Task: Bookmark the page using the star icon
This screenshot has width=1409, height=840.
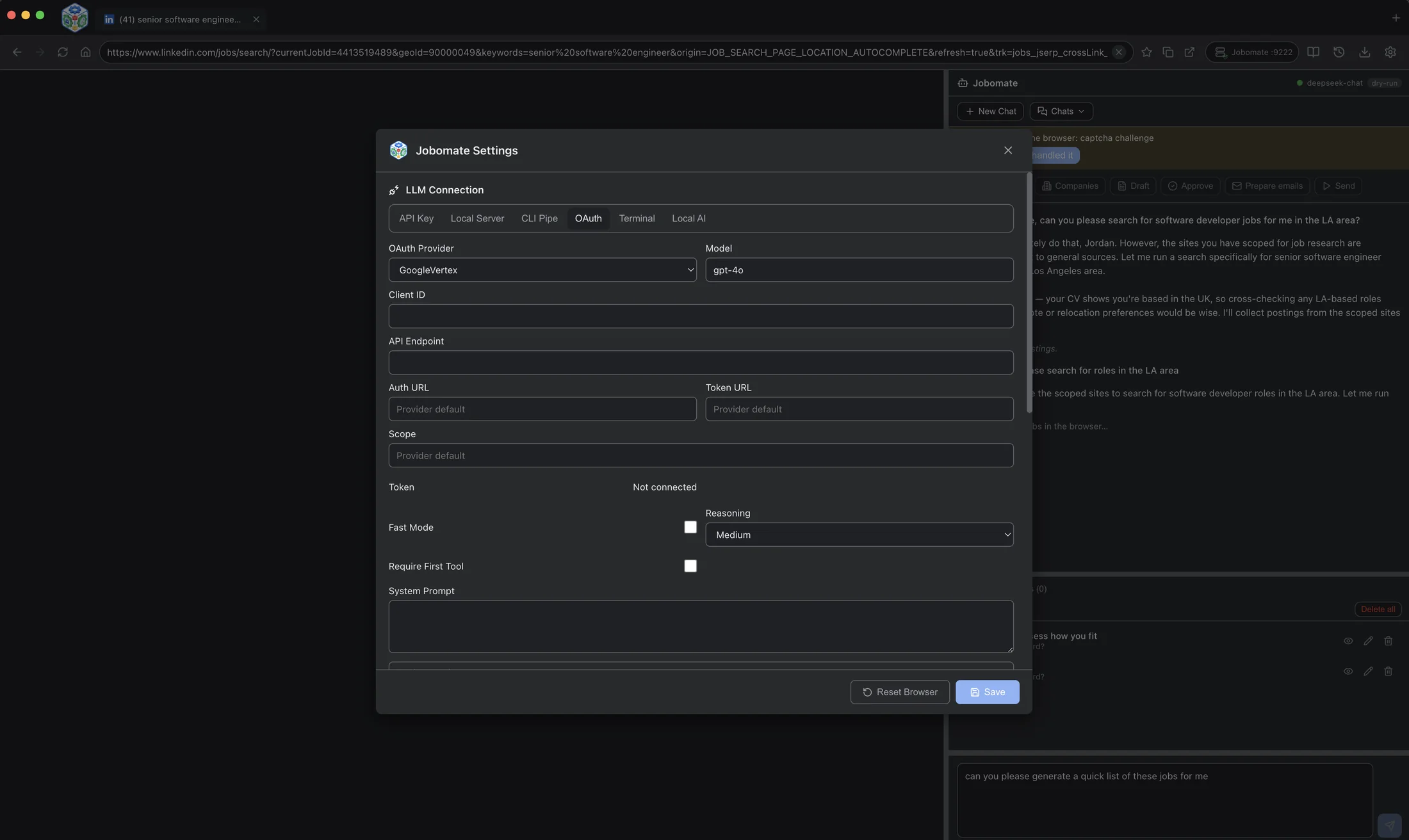Action: pyautogui.click(x=1146, y=52)
